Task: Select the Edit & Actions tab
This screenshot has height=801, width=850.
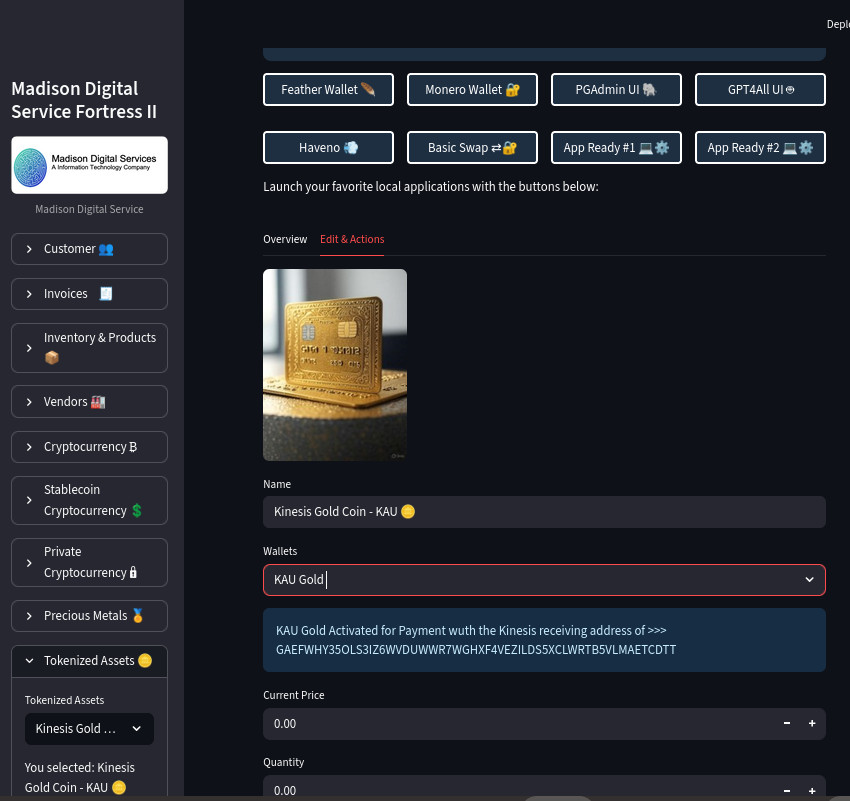Action: [x=352, y=239]
